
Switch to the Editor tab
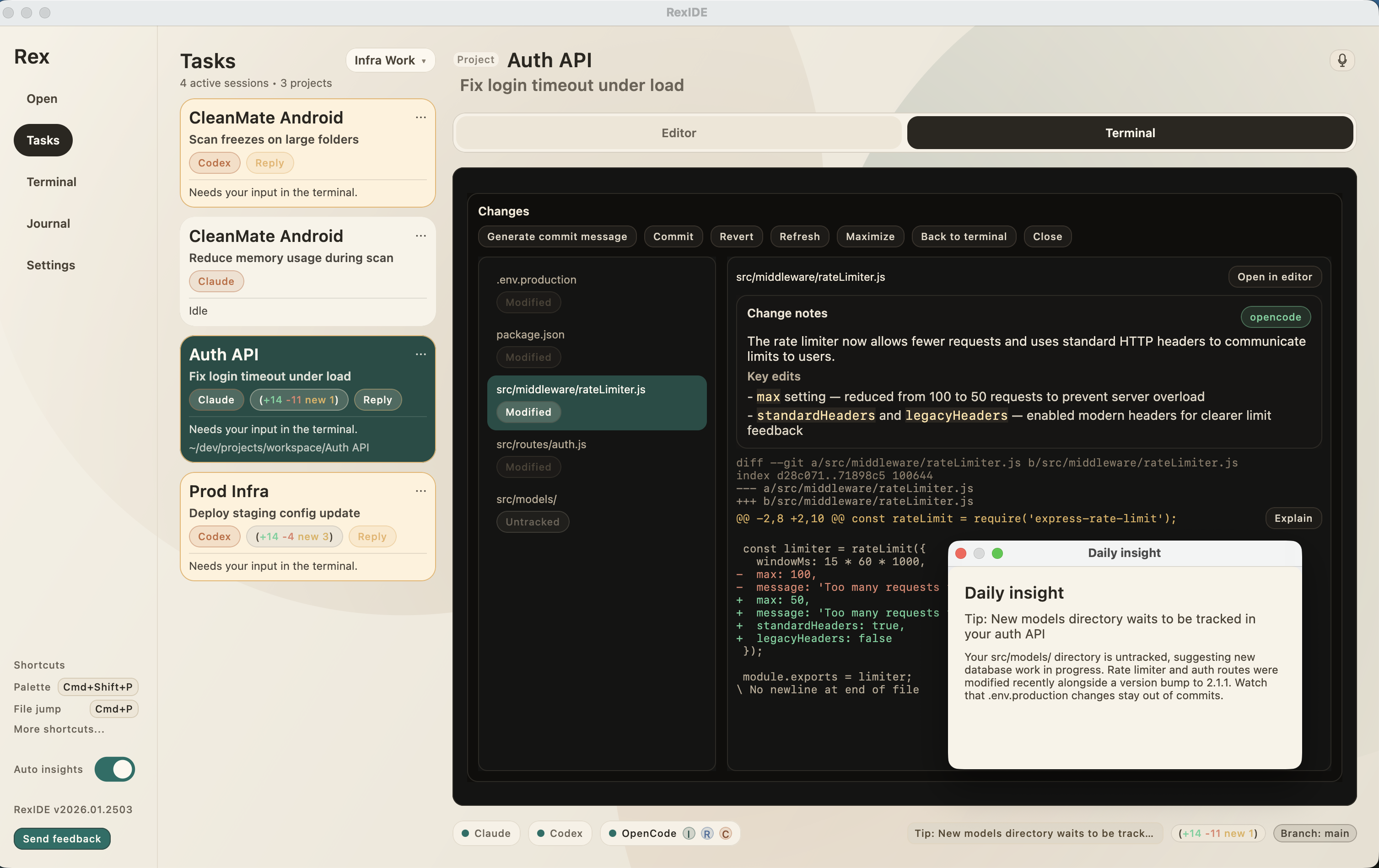(678, 132)
